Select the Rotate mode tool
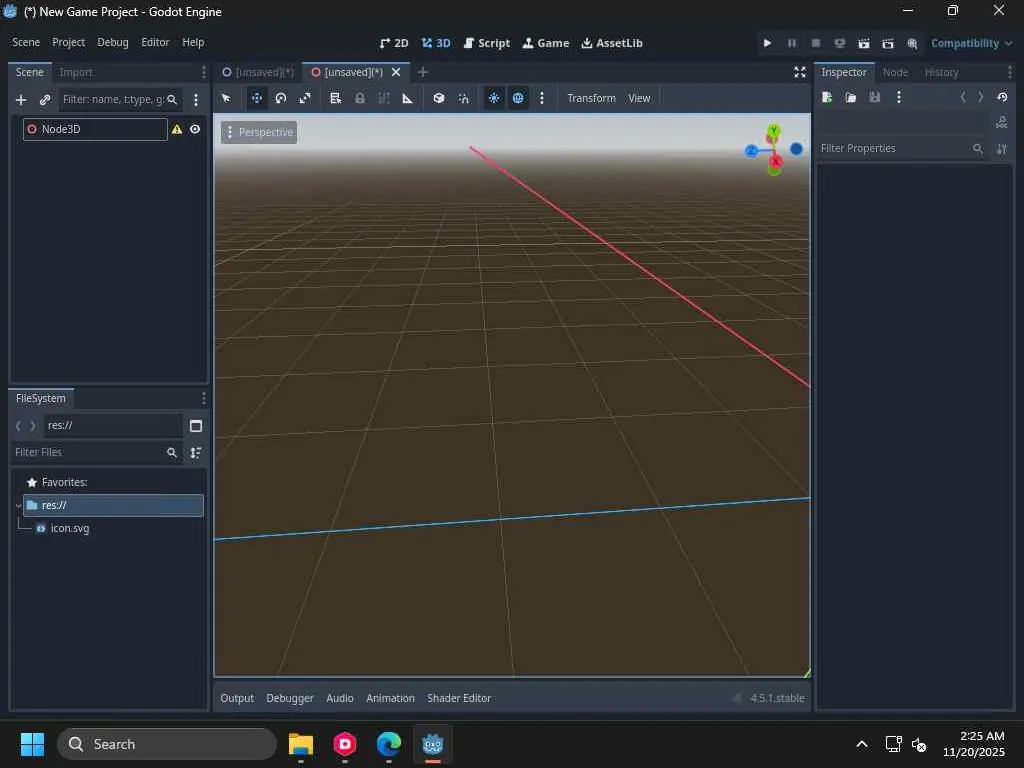This screenshot has height=768, width=1024. click(x=281, y=98)
